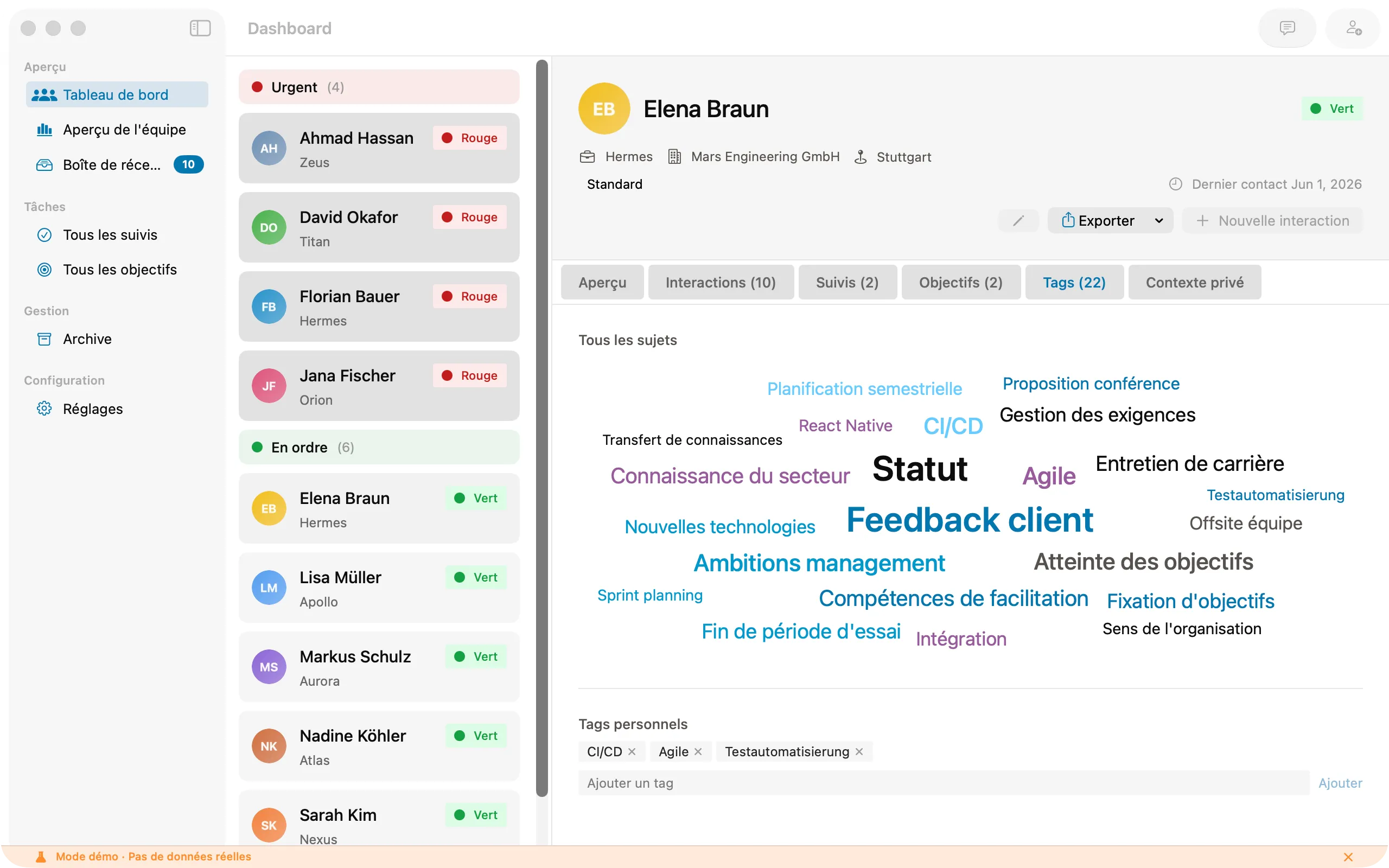The image size is (1389, 868).
Task: Click the Vert status badge in header
Action: pyautogui.click(x=1332, y=108)
